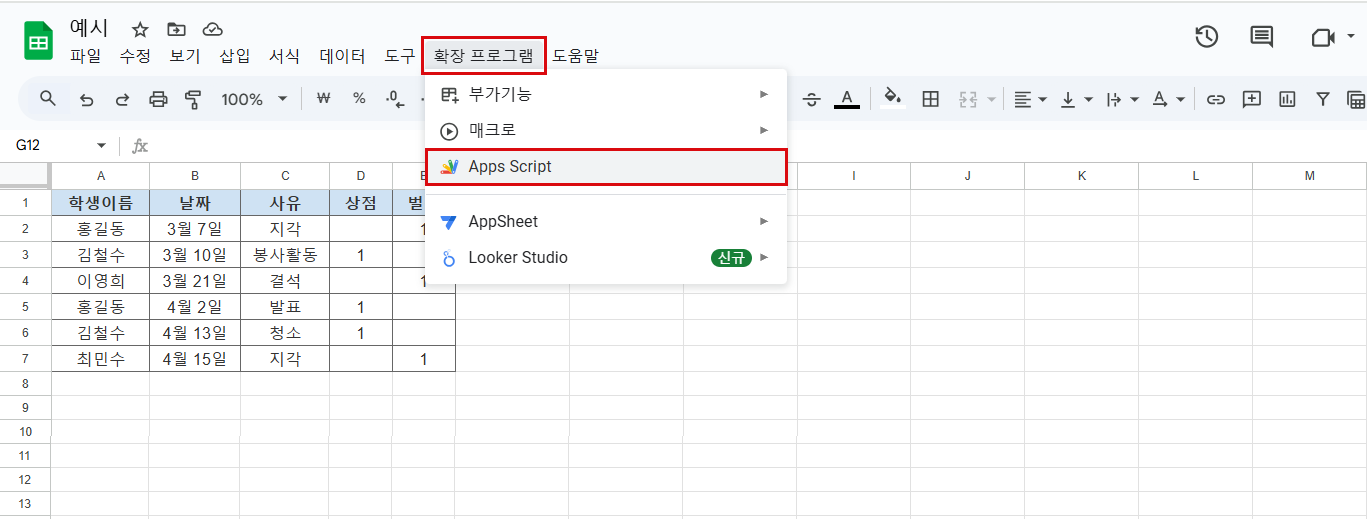The height and width of the screenshot is (519, 1367).
Task: Star the 예시 document
Action: click(x=140, y=30)
